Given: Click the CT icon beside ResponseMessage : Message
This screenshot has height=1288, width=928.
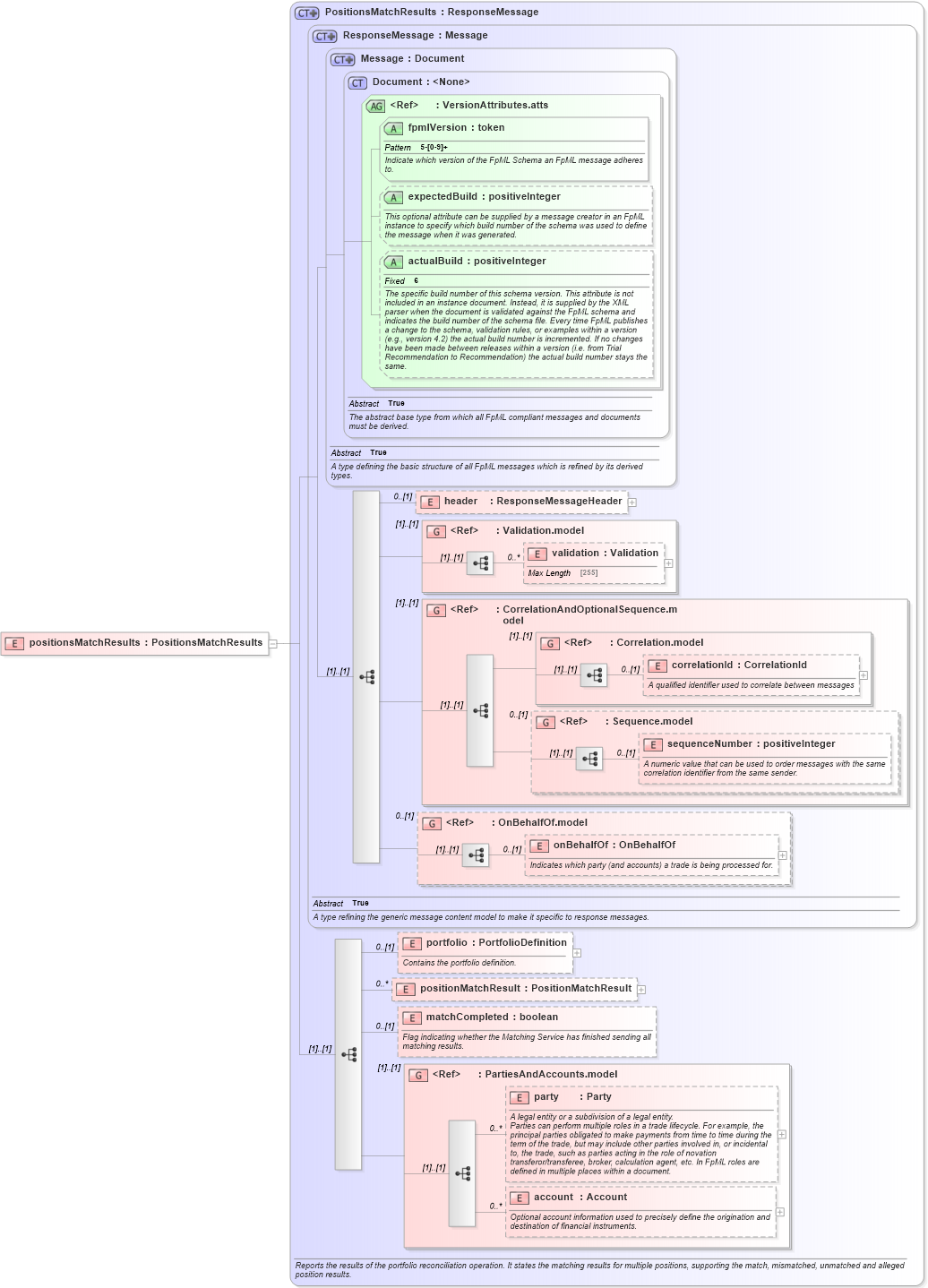Looking at the screenshot, I should click(x=325, y=36).
